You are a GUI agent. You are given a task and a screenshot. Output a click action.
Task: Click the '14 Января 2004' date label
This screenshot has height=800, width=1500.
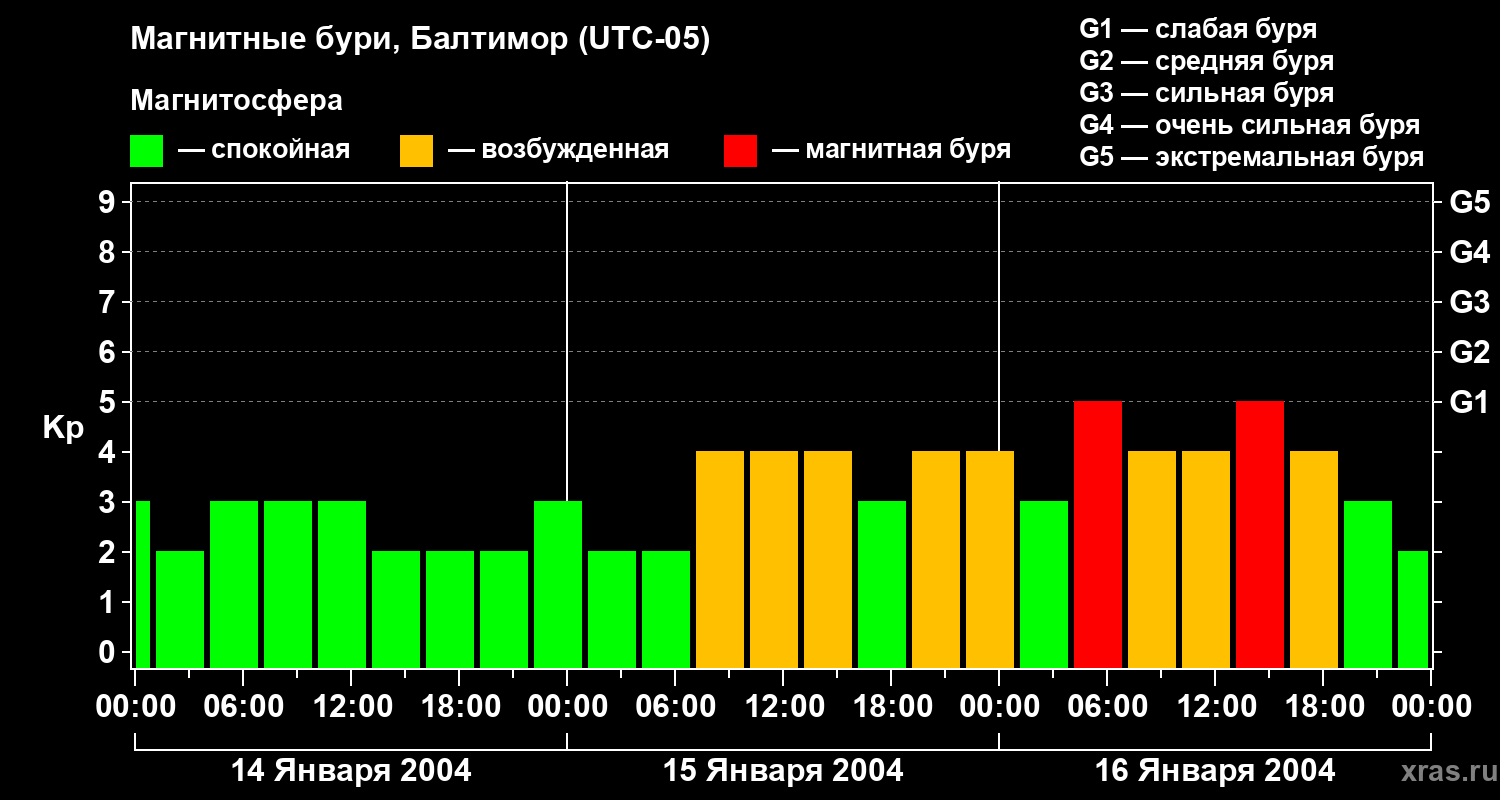(x=351, y=771)
